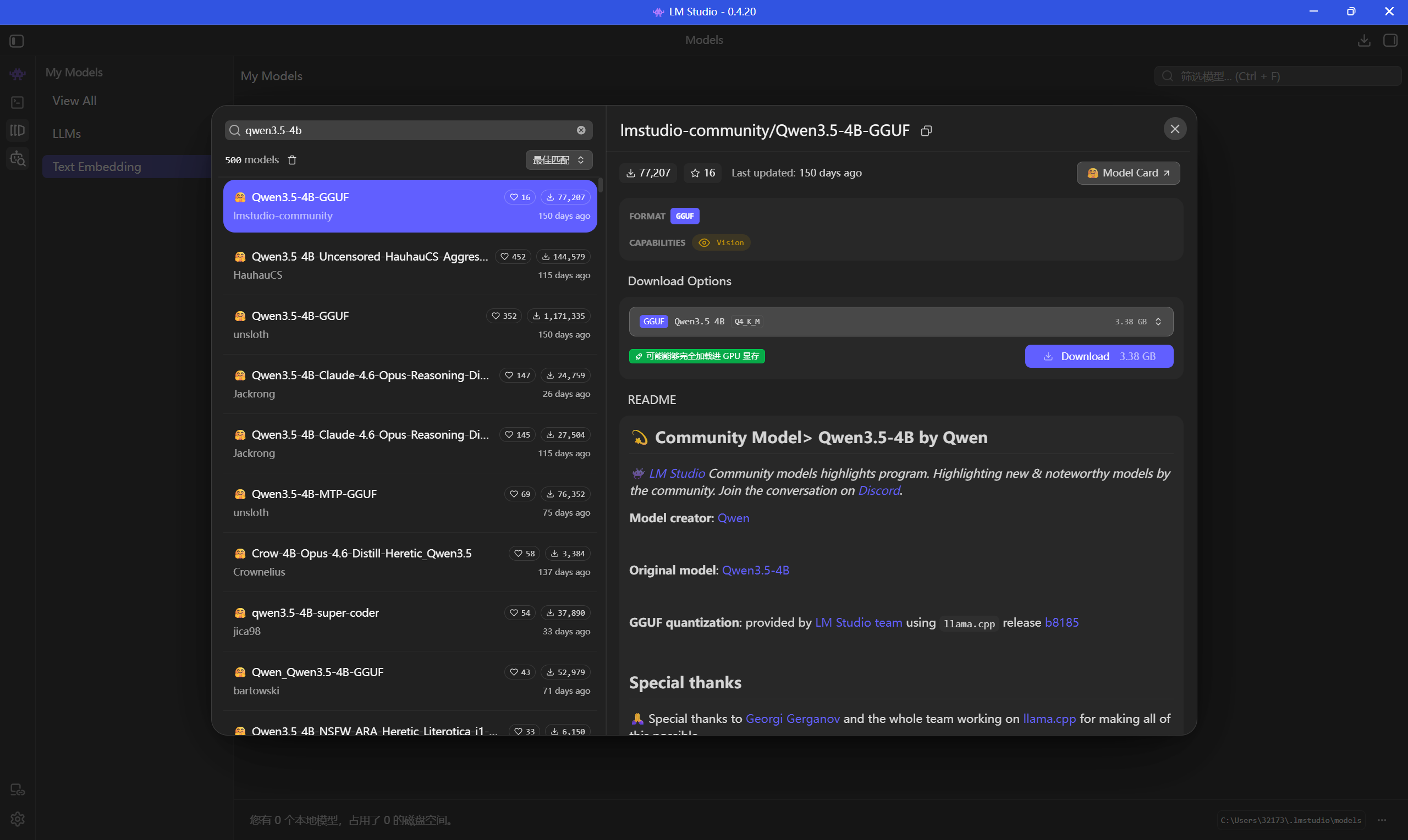The image size is (1408, 840).
Task: Click the models folder path in status bar
Action: (1291, 820)
